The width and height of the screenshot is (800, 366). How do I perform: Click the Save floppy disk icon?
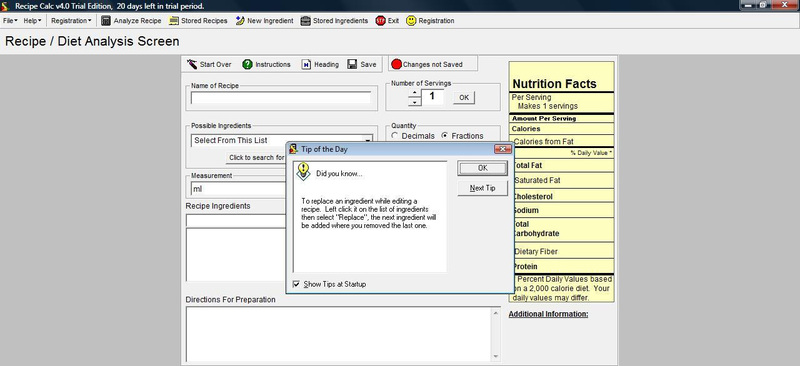pos(352,64)
